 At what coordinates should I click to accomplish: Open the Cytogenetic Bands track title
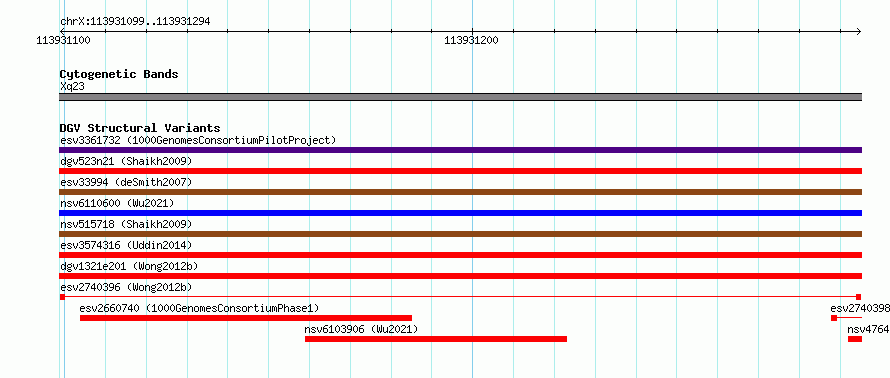point(119,74)
